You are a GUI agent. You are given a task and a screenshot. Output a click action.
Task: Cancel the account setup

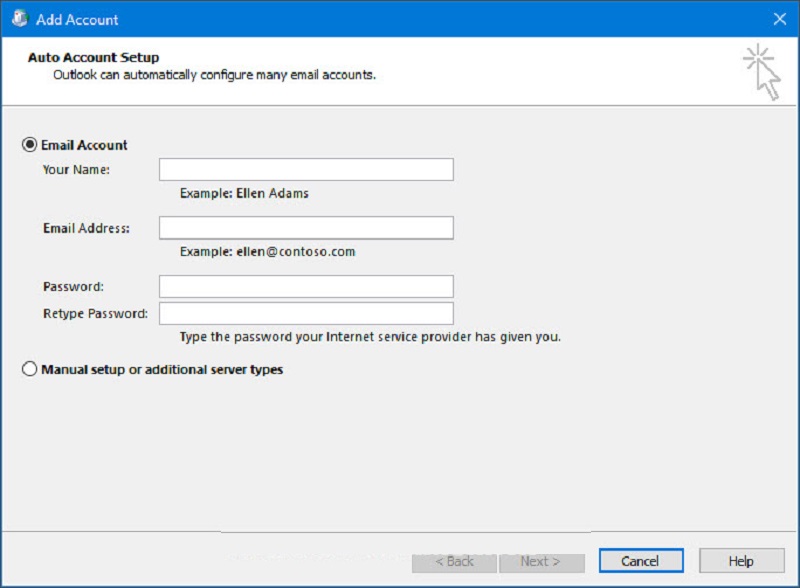point(641,561)
